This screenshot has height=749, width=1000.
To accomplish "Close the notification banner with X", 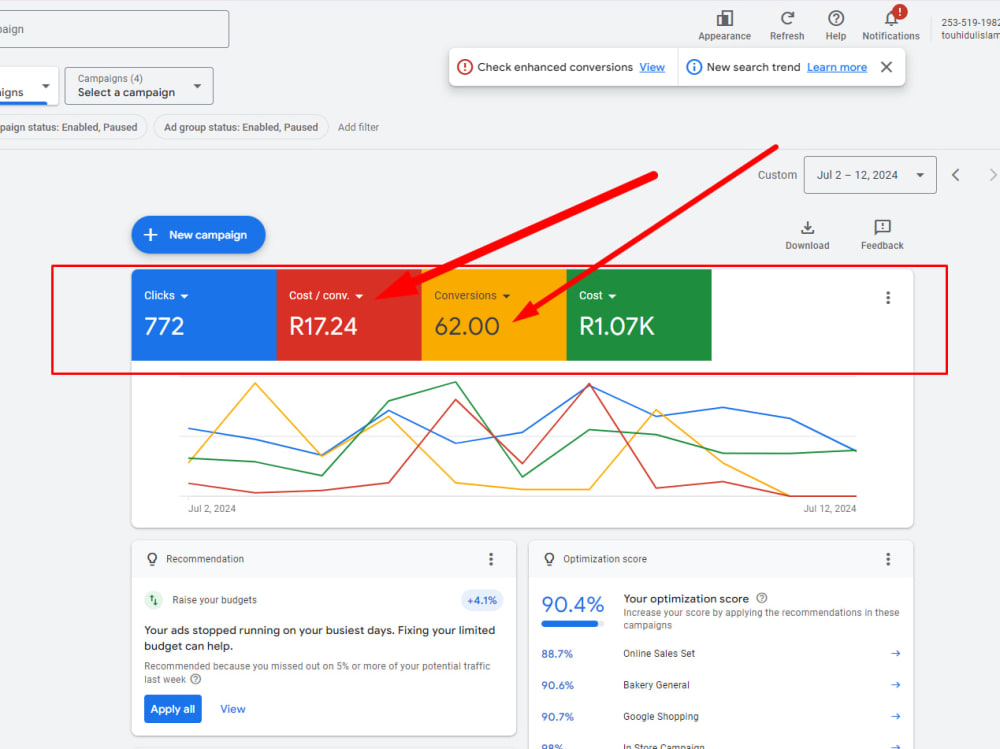I will tap(886, 67).
